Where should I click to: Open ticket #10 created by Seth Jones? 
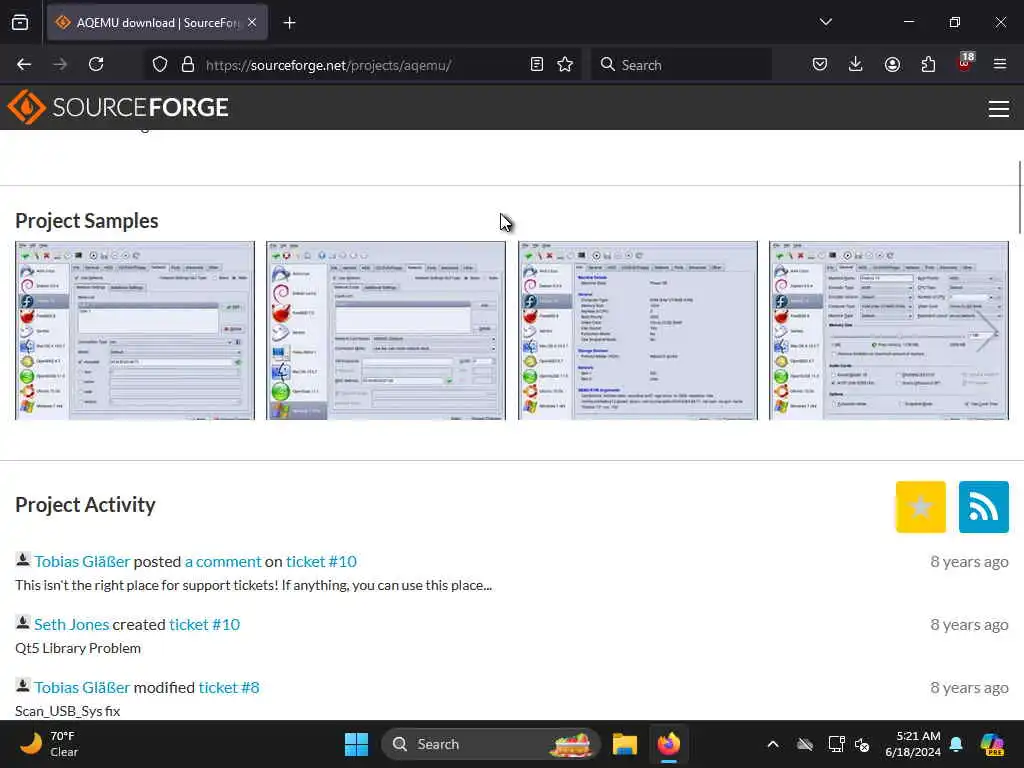point(204,624)
